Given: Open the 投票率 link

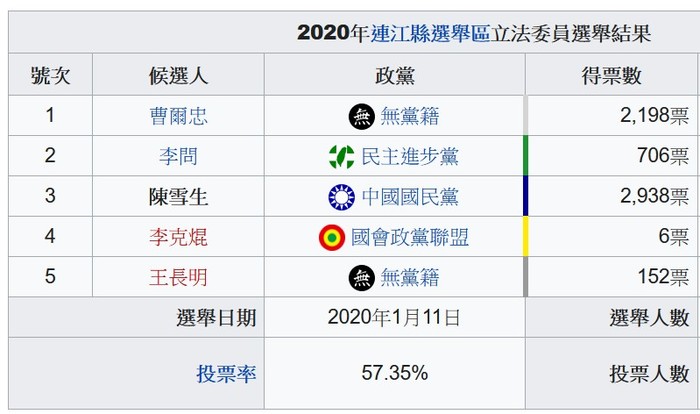Looking at the screenshot, I should 226,373.
